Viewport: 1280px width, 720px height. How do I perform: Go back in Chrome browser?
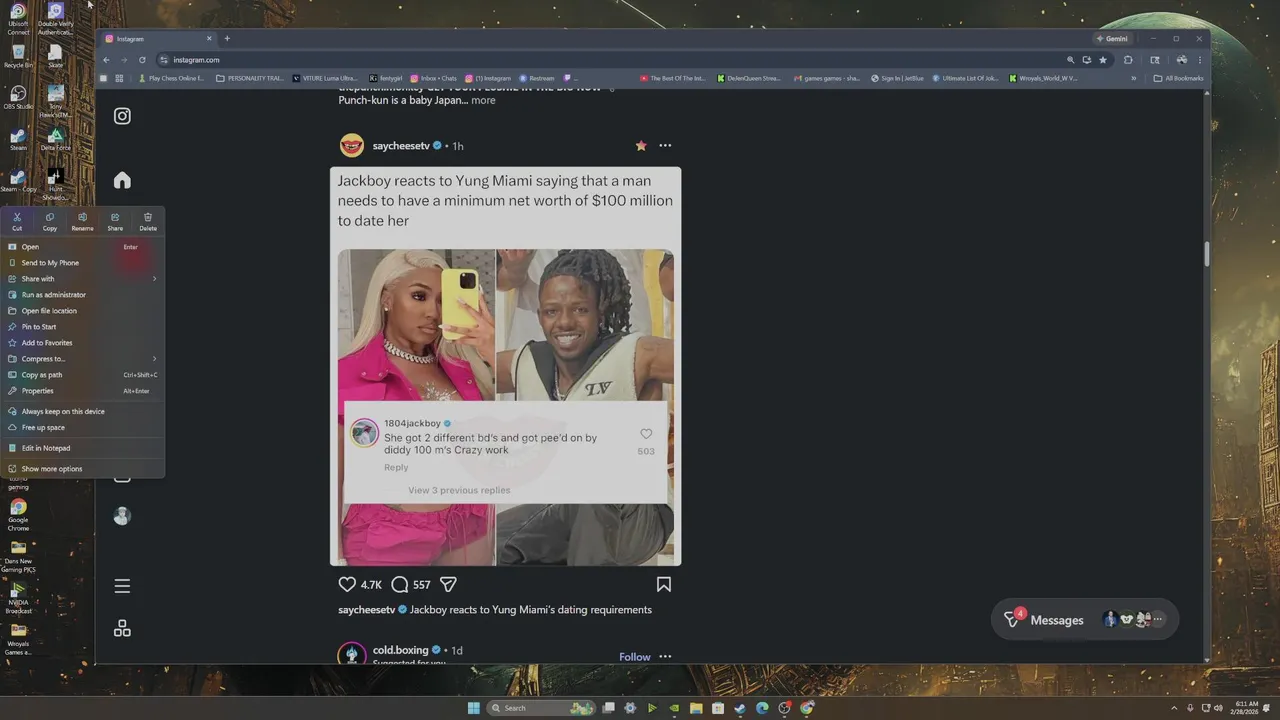(x=107, y=60)
